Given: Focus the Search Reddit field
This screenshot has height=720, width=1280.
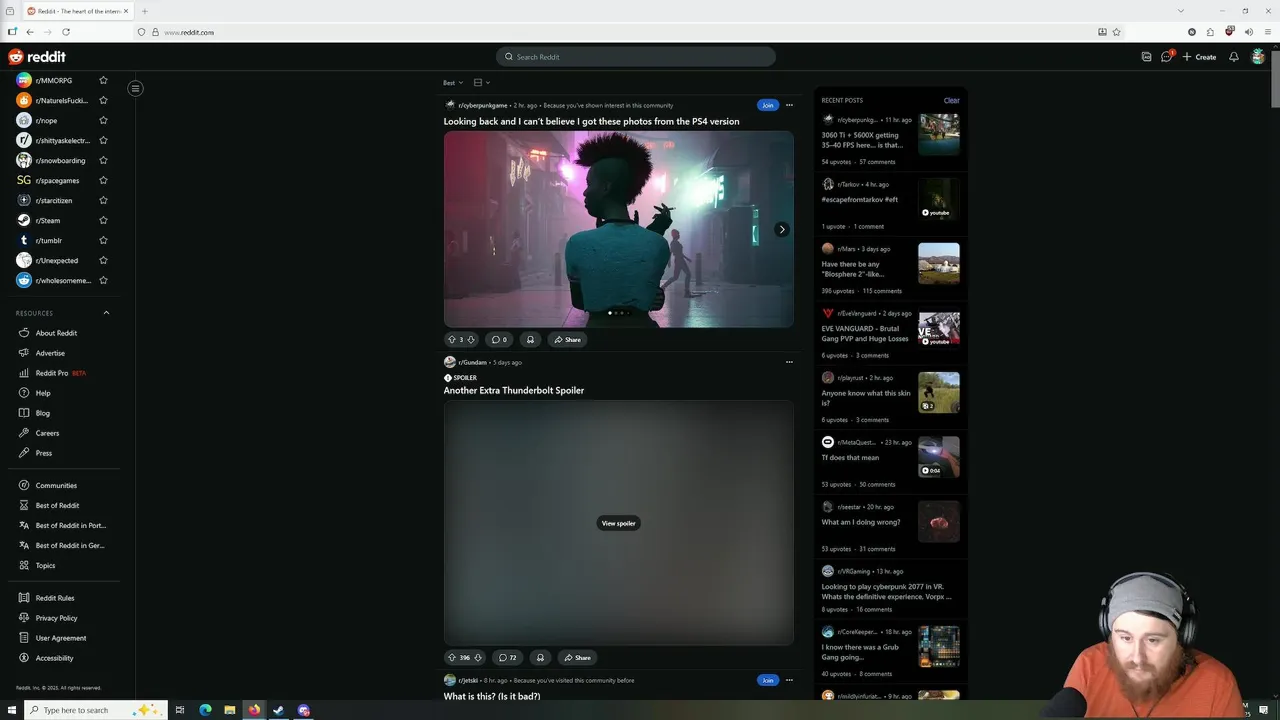Looking at the screenshot, I should [636, 57].
